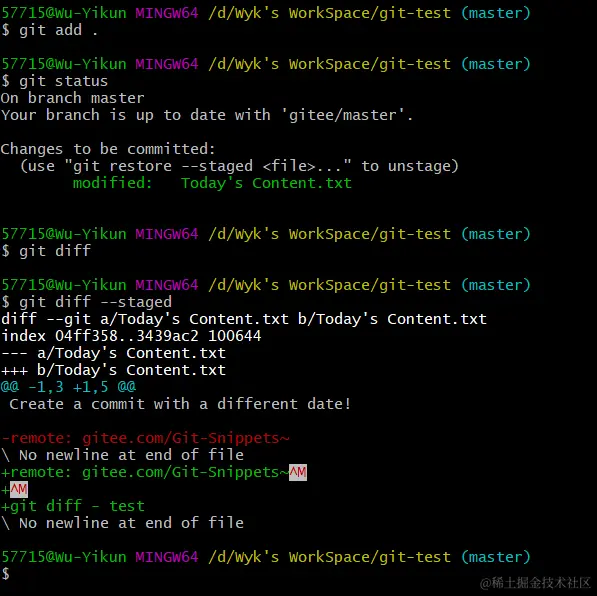Click the 'git status' command line
This screenshot has height=596, width=597.
tap(54, 81)
